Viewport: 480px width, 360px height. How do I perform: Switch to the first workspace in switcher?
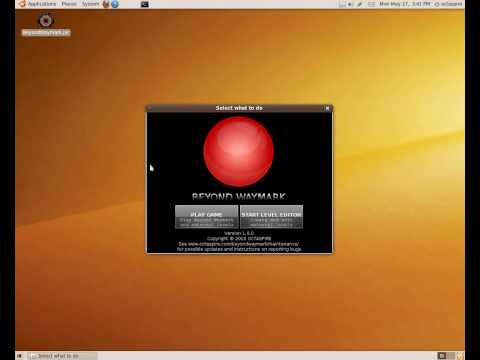point(442,356)
